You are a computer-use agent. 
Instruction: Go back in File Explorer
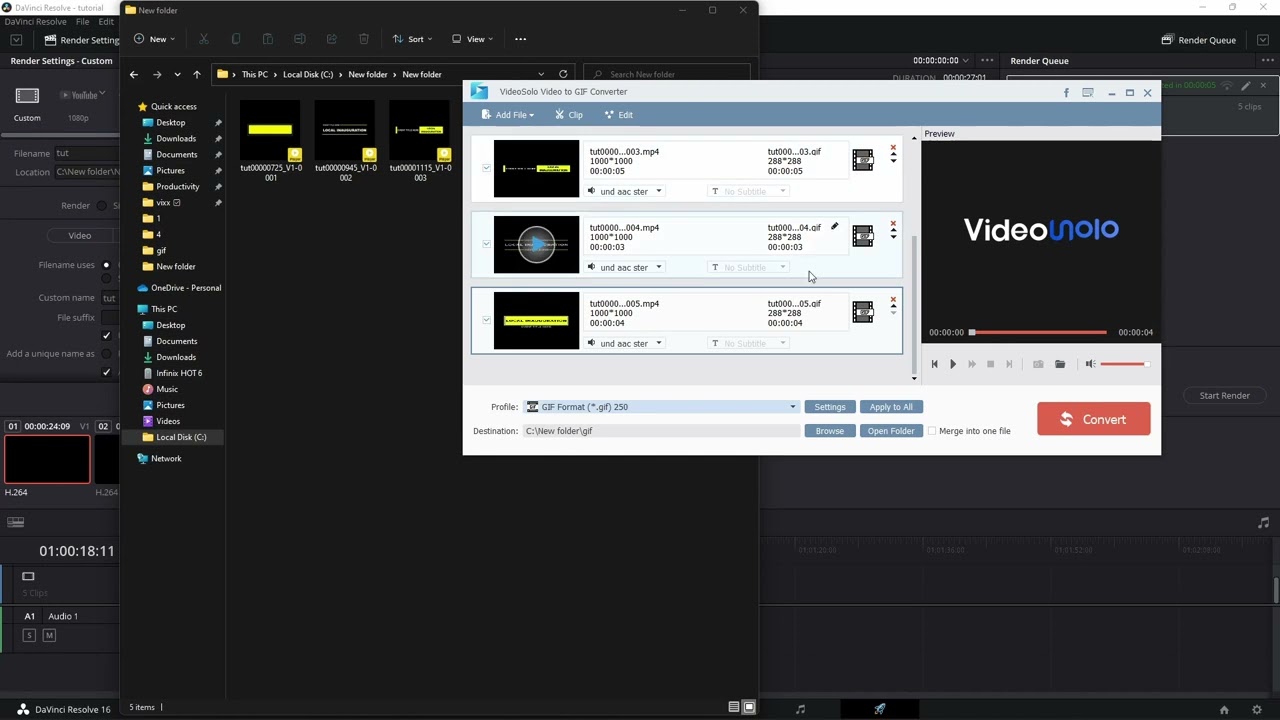(x=134, y=74)
